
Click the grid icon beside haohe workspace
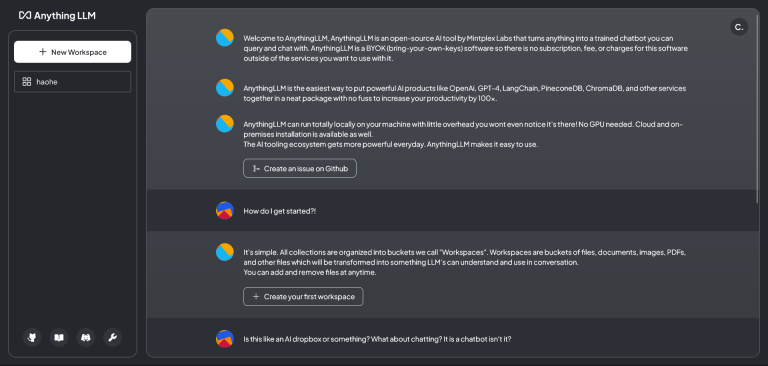pyautogui.click(x=27, y=82)
